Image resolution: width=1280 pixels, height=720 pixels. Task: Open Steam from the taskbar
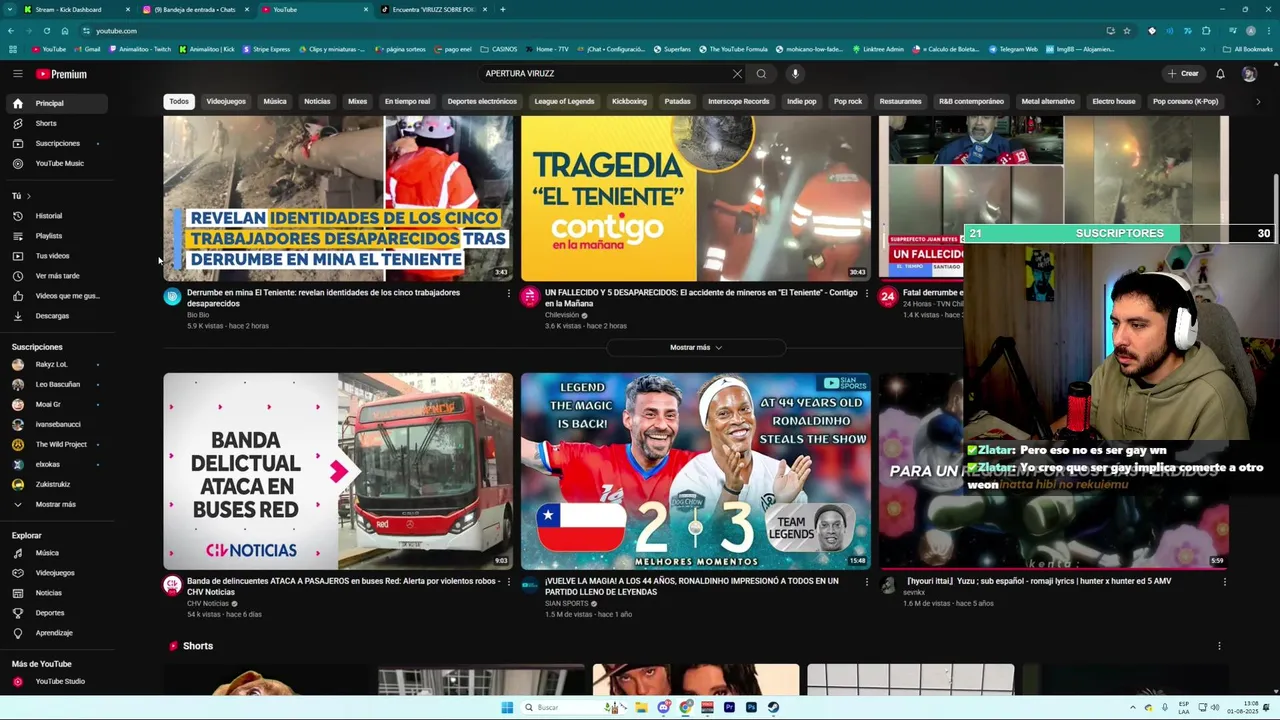773,707
